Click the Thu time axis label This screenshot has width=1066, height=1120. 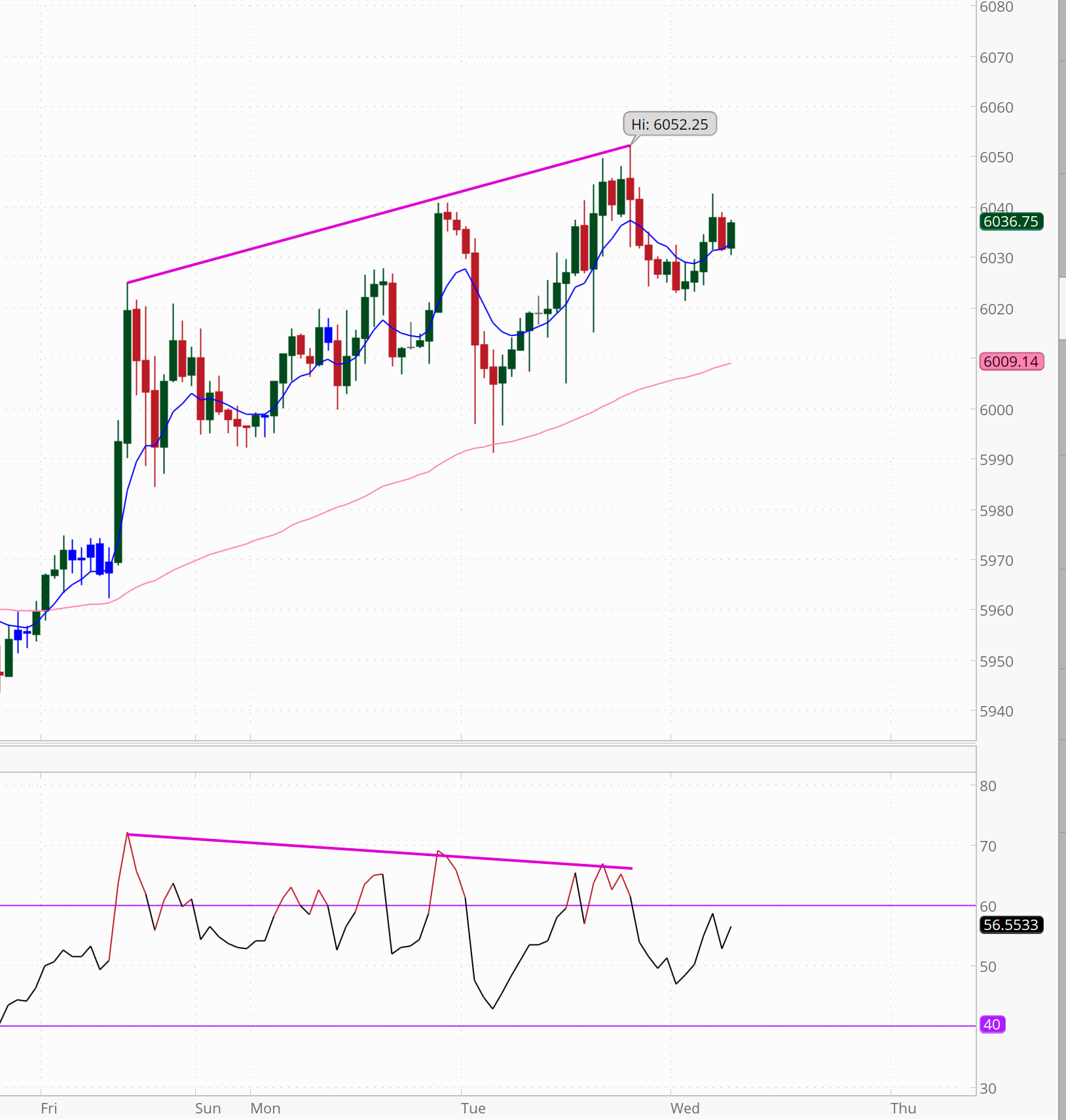pyautogui.click(x=903, y=1108)
